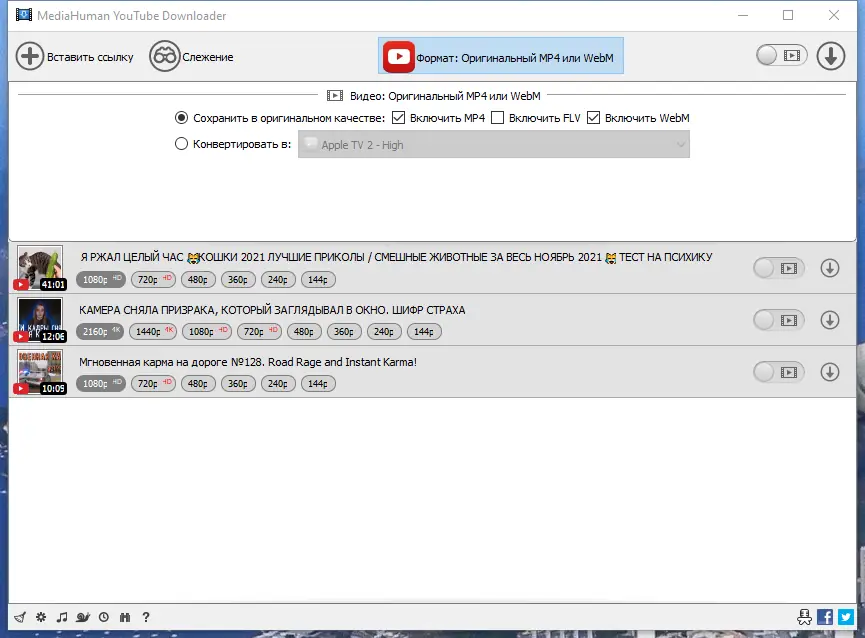
Task: Toggle the global video switch in toolbar
Action: pos(781,55)
